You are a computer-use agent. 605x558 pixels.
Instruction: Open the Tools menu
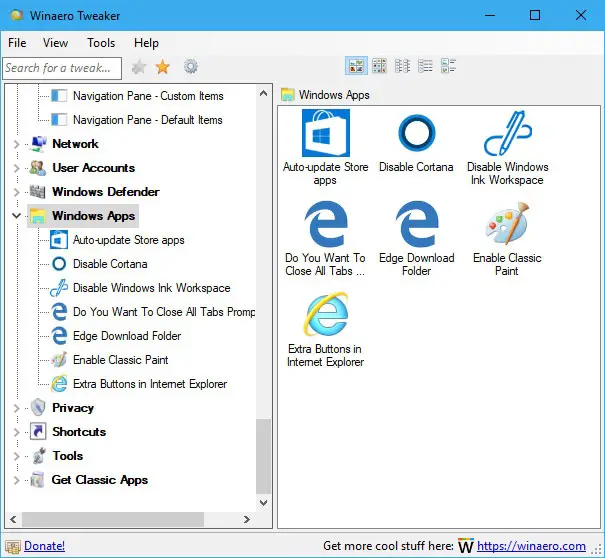(x=101, y=42)
